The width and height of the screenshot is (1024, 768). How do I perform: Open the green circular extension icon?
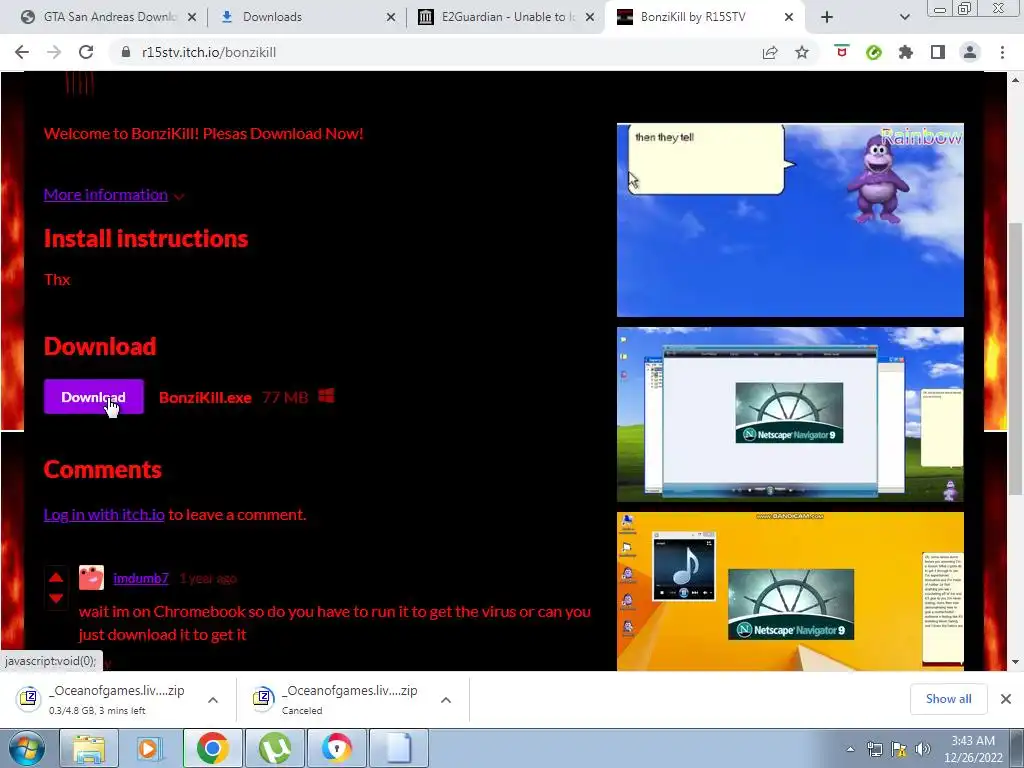(874, 52)
